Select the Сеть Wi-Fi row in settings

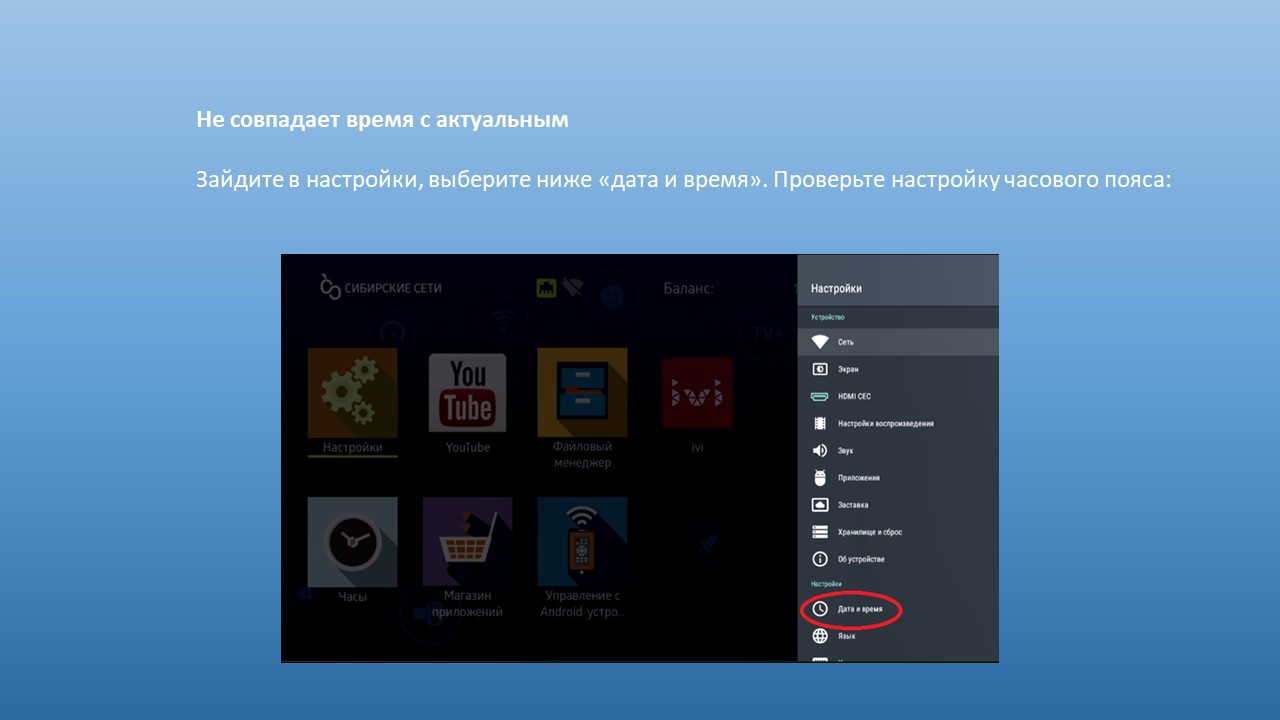tap(898, 342)
